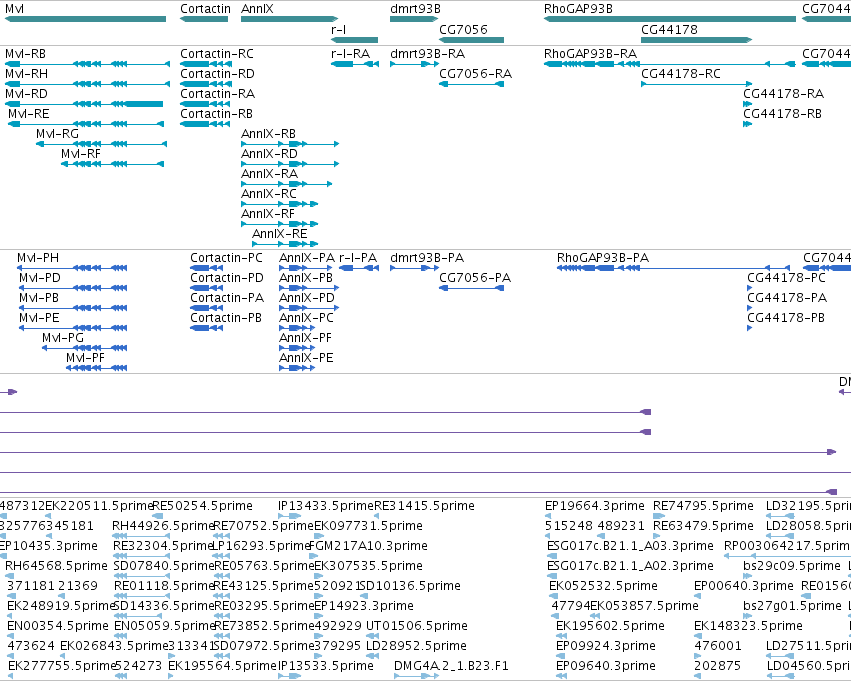
Task: Click the EK195602.5prime EST
Action: point(562,636)
